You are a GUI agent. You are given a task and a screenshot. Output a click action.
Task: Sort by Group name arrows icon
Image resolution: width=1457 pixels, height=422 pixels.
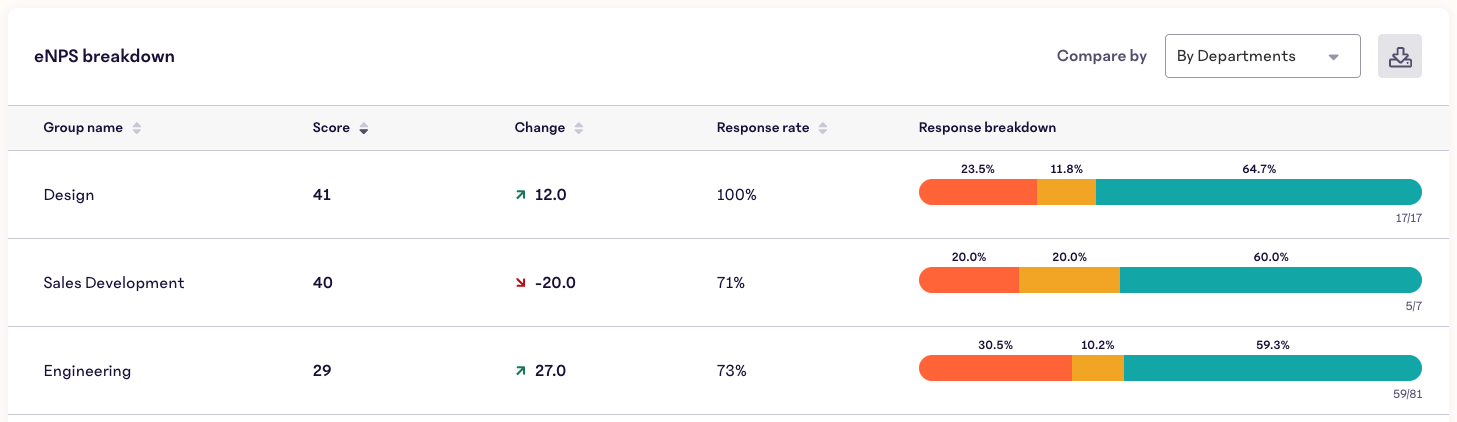pyautogui.click(x=137, y=128)
